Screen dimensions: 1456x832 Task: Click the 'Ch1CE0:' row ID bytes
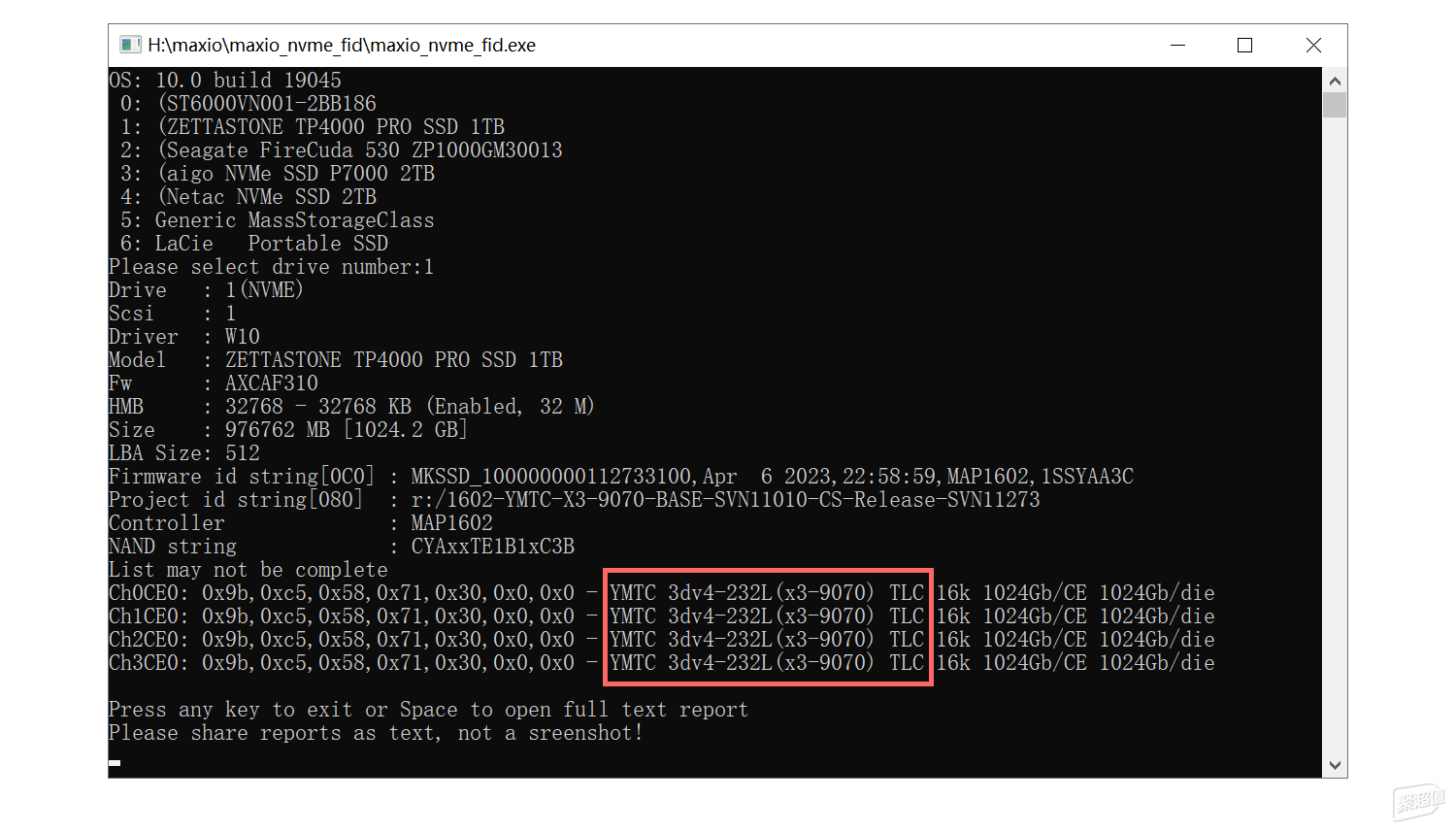coord(388,616)
